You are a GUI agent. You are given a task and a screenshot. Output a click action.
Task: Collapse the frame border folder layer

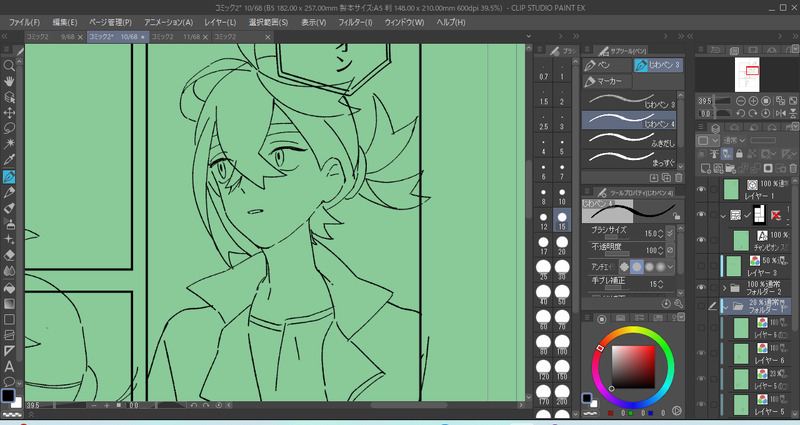point(723,216)
